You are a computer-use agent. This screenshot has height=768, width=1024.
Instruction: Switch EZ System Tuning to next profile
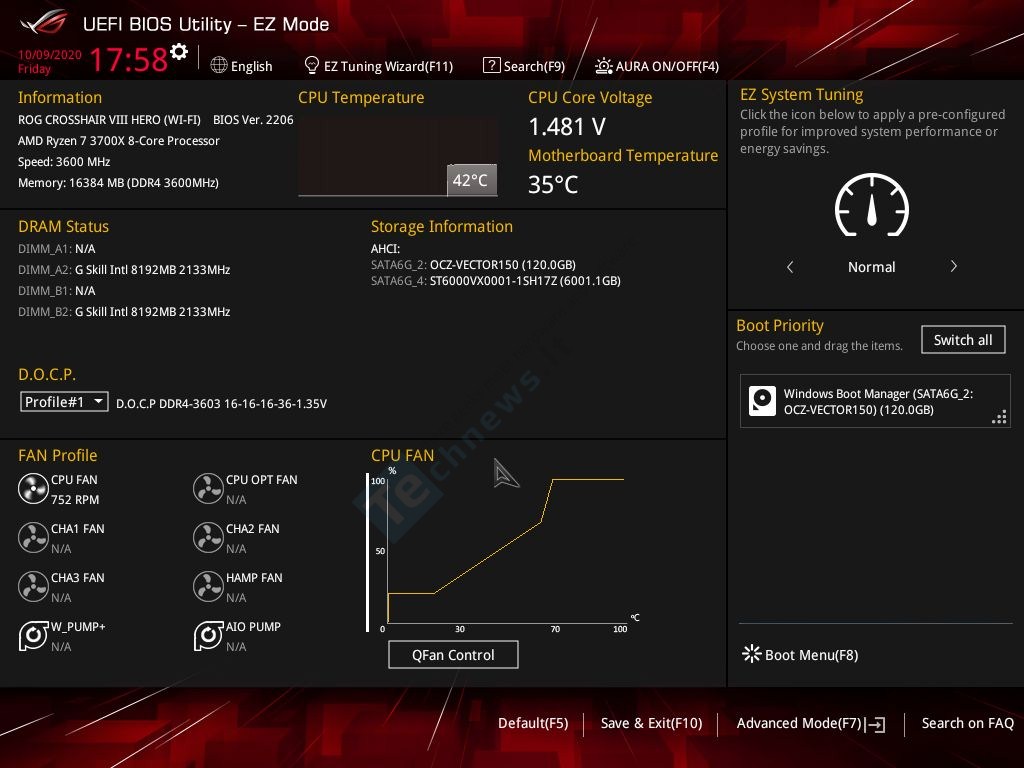pos(953,266)
